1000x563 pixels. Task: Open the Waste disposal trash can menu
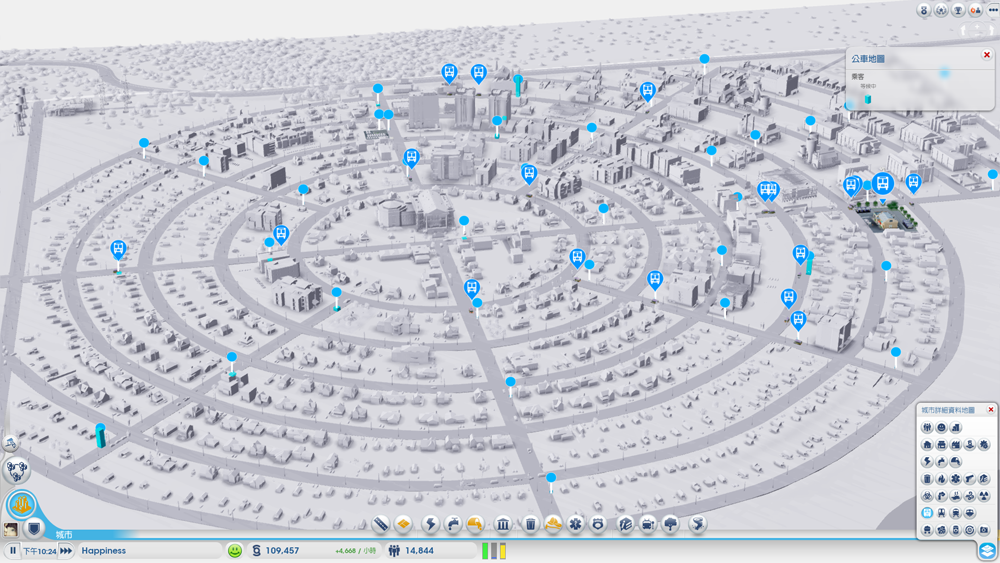[x=531, y=524]
